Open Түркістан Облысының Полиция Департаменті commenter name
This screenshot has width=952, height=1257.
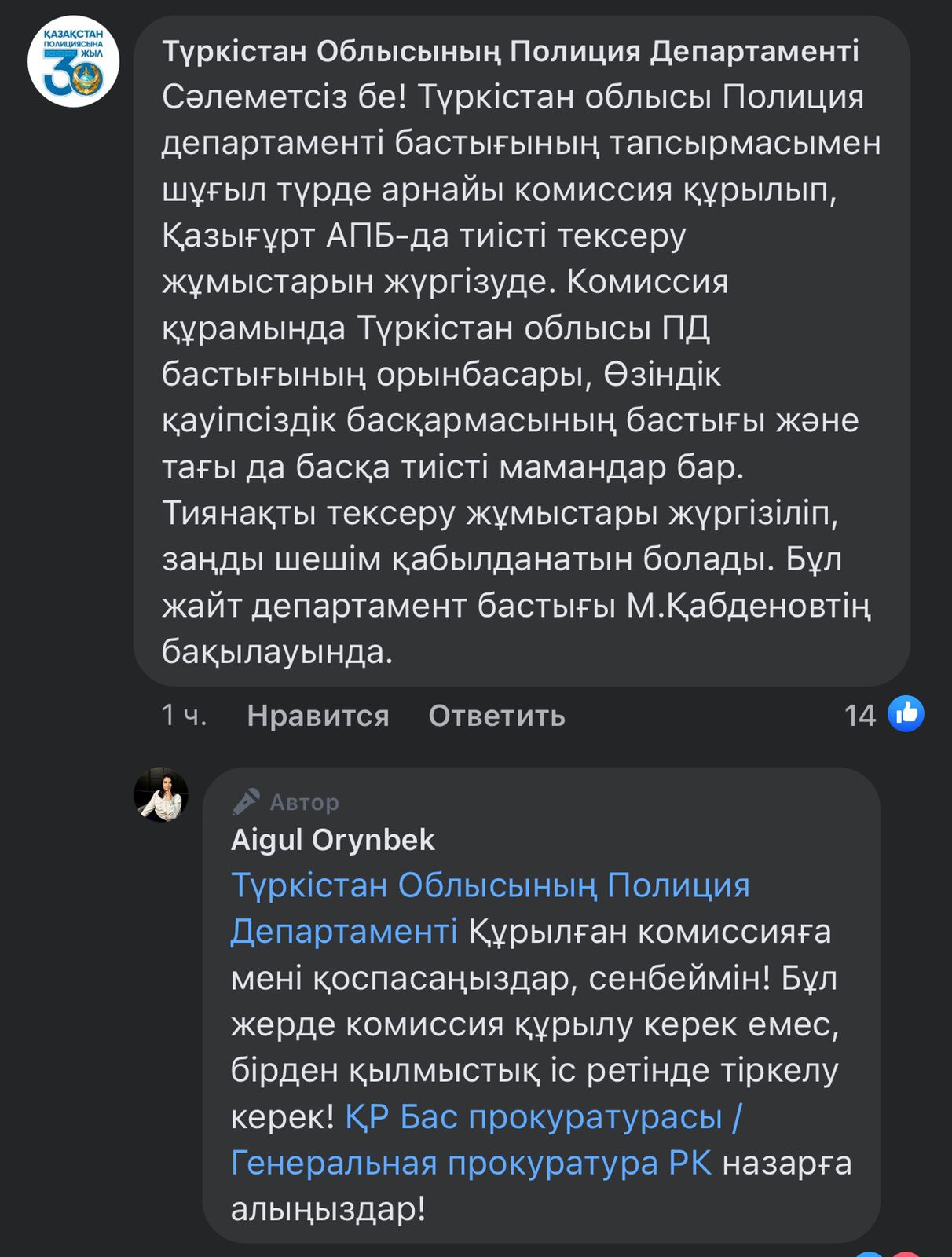(x=510, y=52)
